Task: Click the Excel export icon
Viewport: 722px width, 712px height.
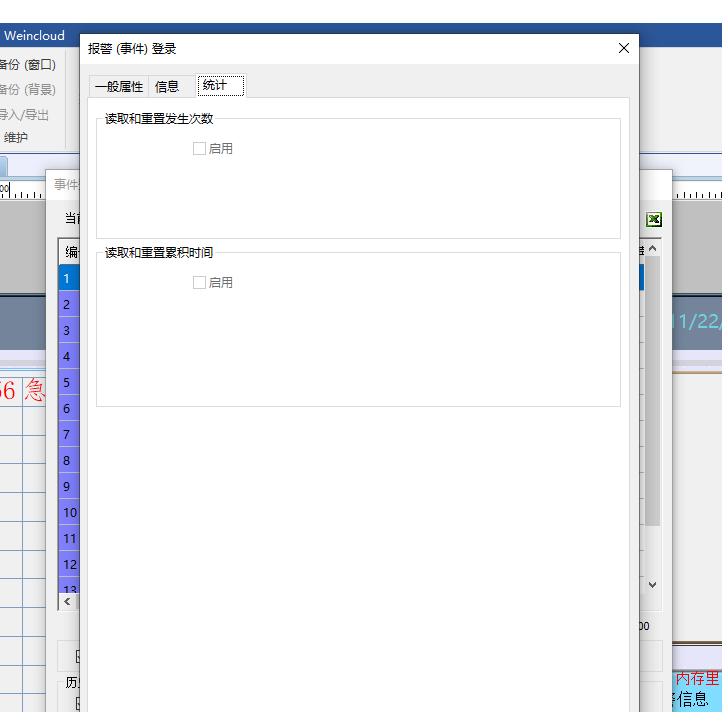Action: pyautogui.click(x=653, y=220)
